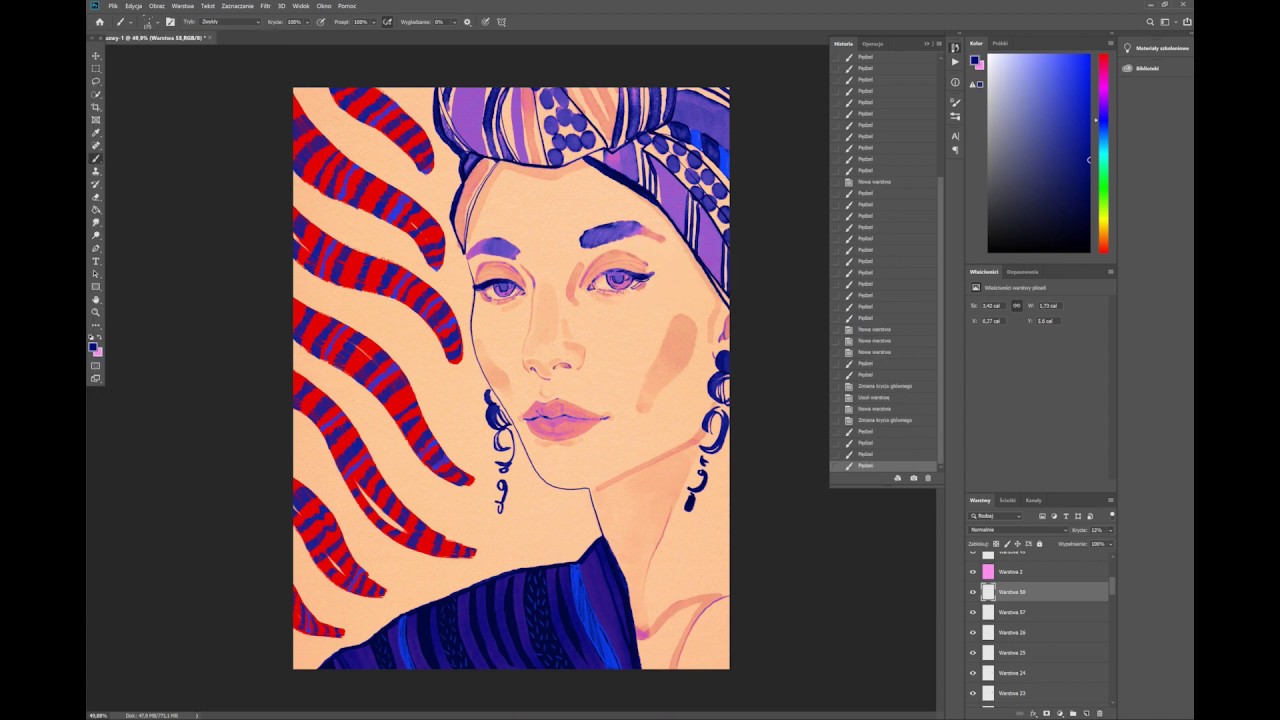Open smoothing options gear icon
Viewport: 1280px width, 720px height.
467,21
